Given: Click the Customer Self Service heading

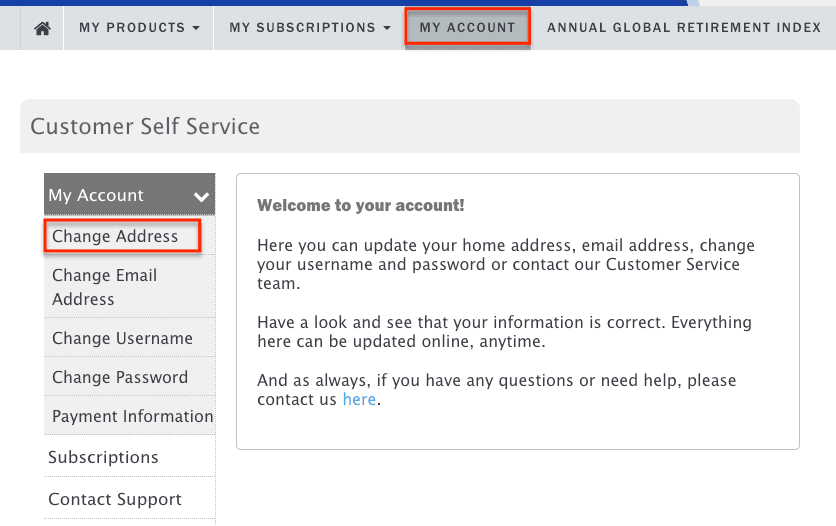Looking at the screenshot, I should [x=145, y=126].
